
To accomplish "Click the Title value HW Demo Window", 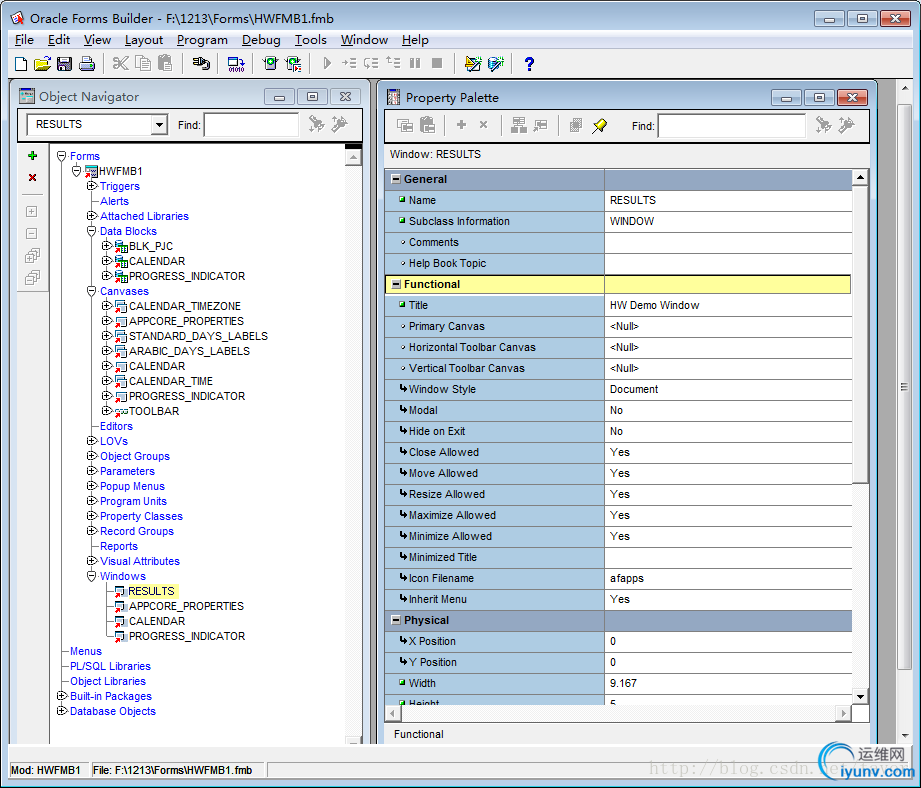I will [654, 305].
